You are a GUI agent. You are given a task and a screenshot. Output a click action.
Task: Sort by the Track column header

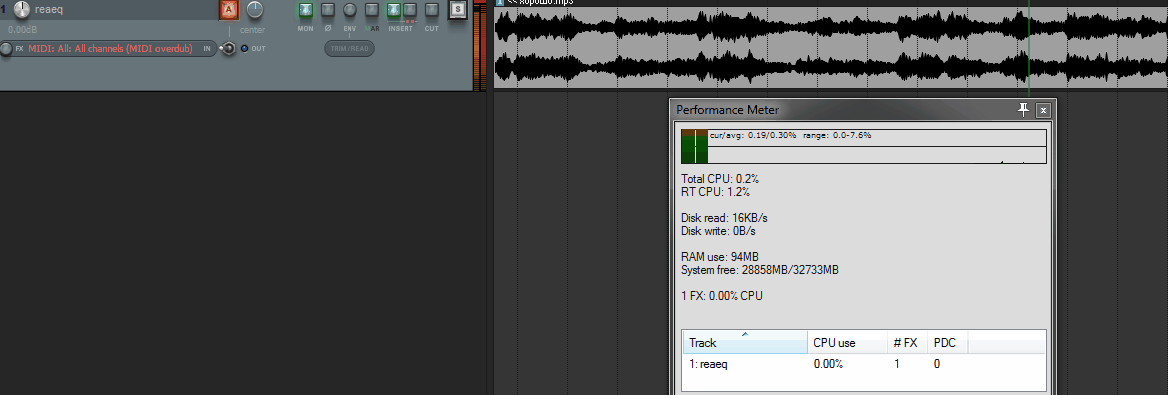coord(745,343)
